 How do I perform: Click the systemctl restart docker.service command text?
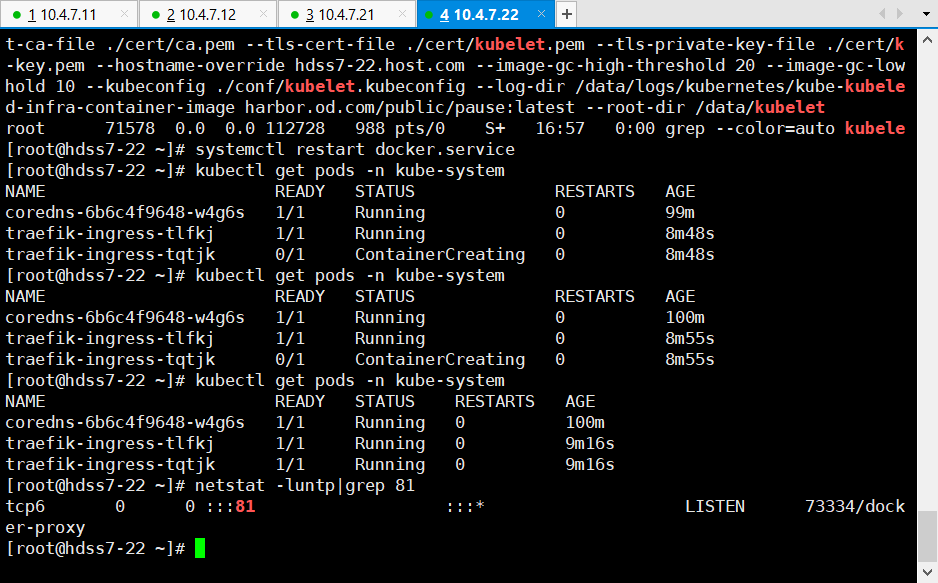pos(355,149)
